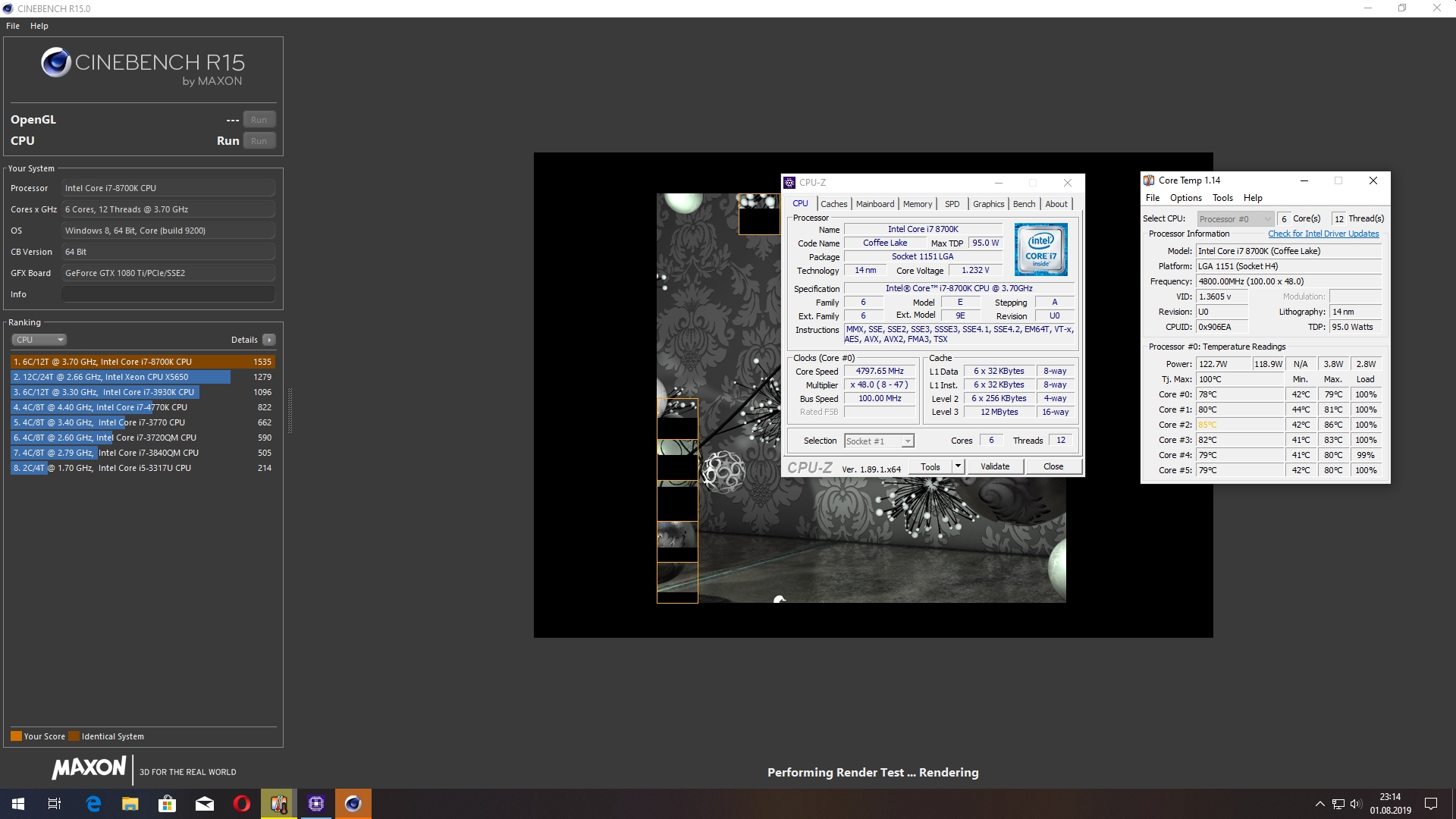Click the Core Temp taskbar icon
The width and height of the screenshot is (1456, 819).
point(279,804)
